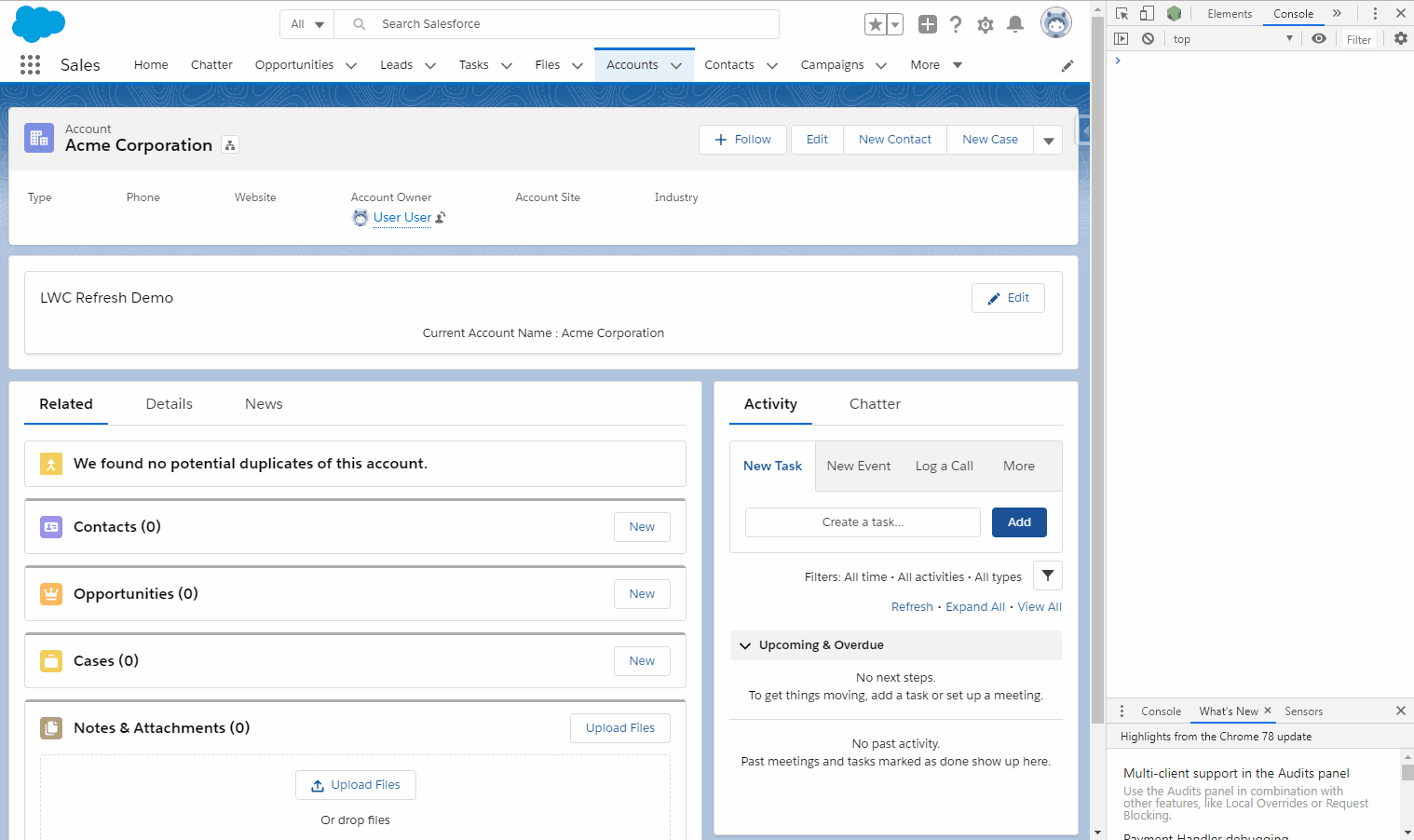
Task: Click the Notes & Attachments icon
Action: pos(51,728)
